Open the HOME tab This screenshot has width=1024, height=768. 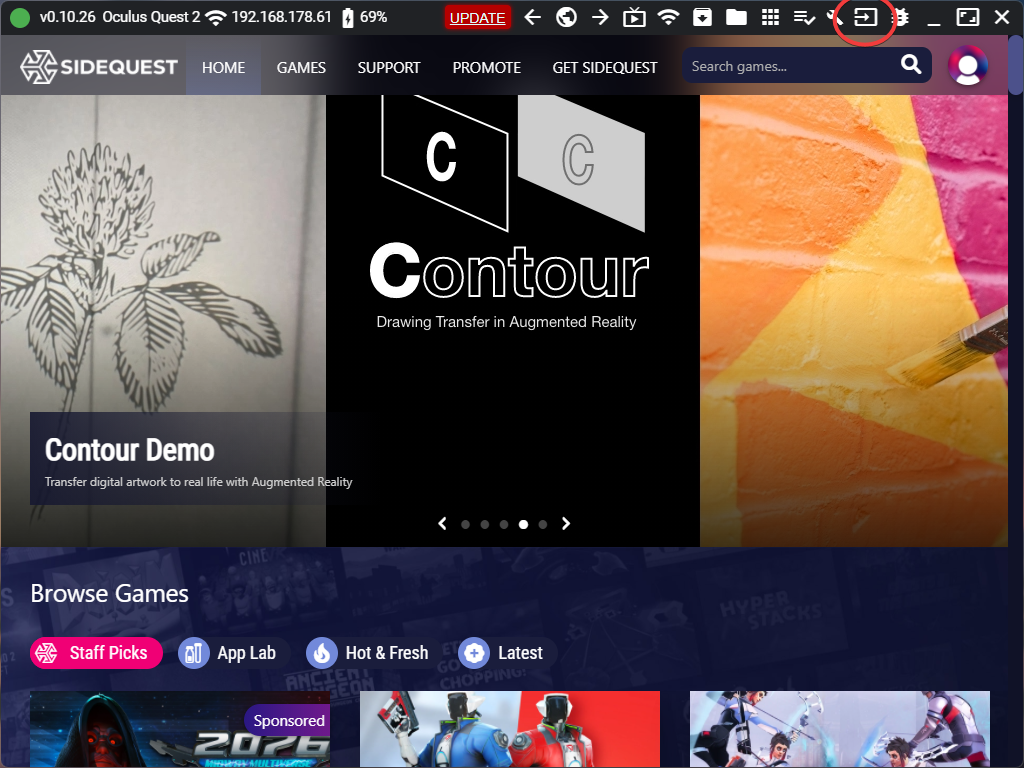point(223,67)
